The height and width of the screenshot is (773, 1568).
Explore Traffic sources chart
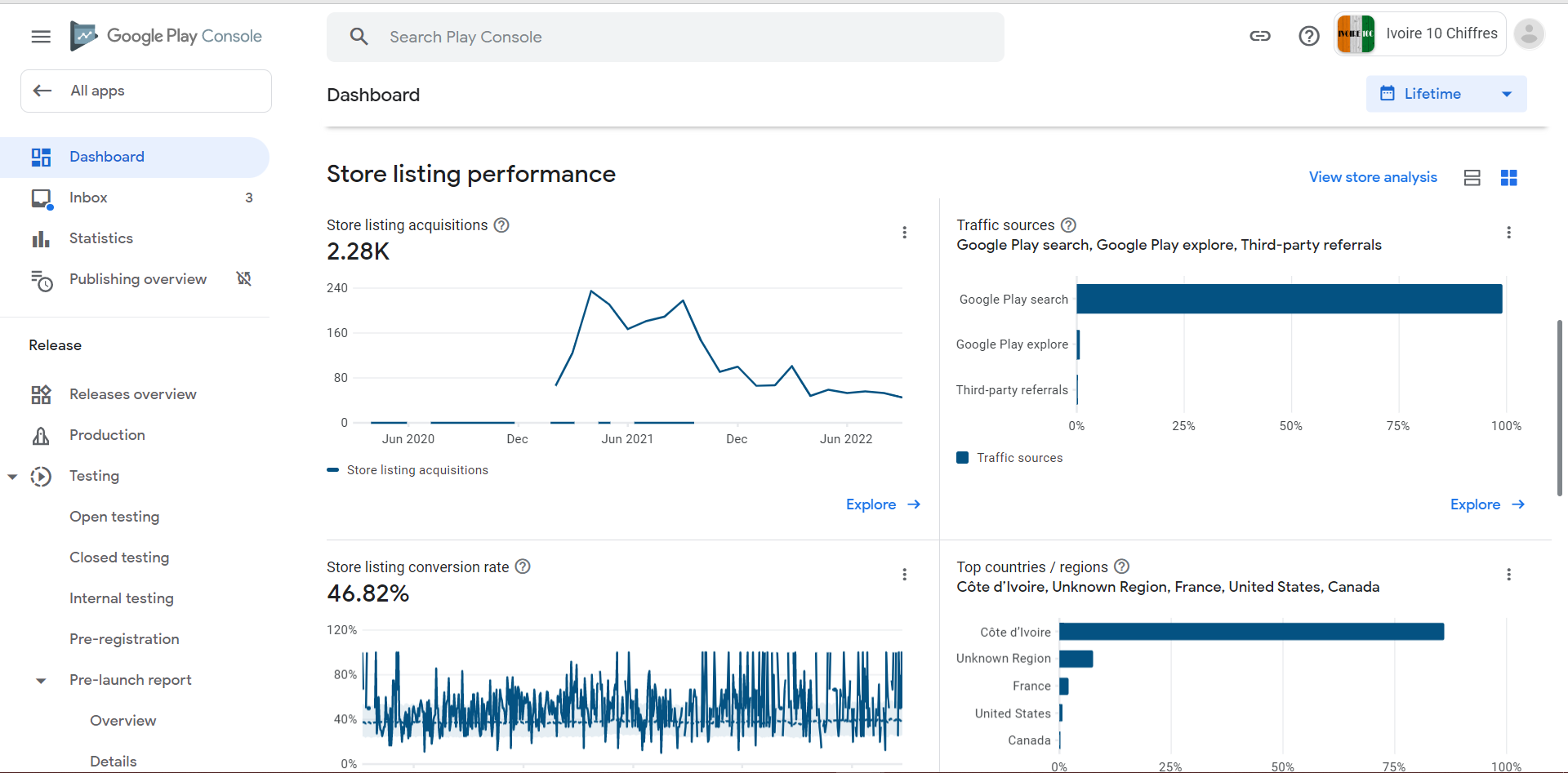tap(1487, 504)
